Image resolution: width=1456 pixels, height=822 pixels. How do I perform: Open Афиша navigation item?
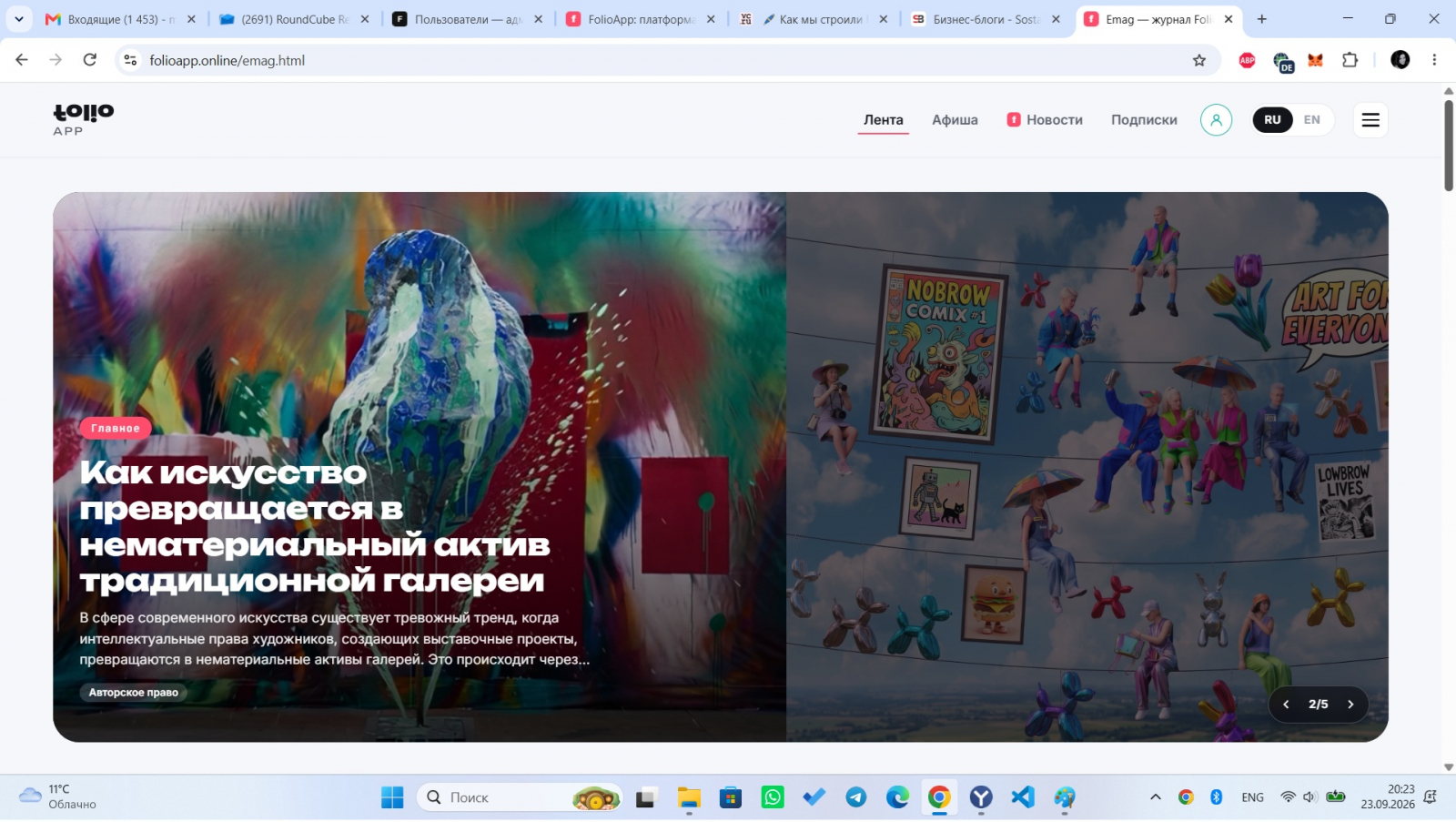pyautogui.click(x=955, y=120)
